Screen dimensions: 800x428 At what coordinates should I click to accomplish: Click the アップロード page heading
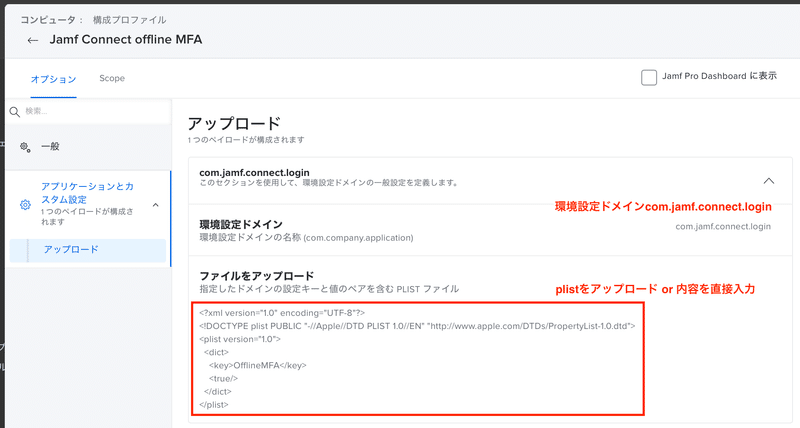click(234, 124)
